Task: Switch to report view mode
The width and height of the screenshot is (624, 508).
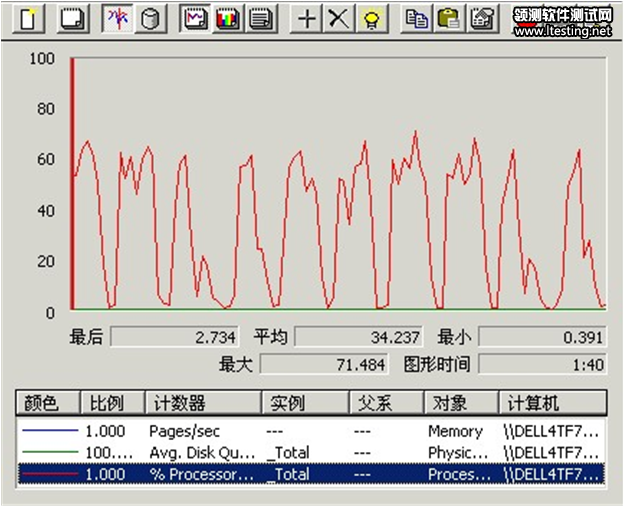Action: (x=260, y=19)
